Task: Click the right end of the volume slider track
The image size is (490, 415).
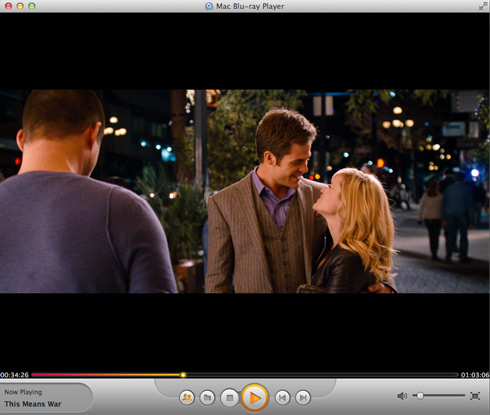Action: [463, 396]
